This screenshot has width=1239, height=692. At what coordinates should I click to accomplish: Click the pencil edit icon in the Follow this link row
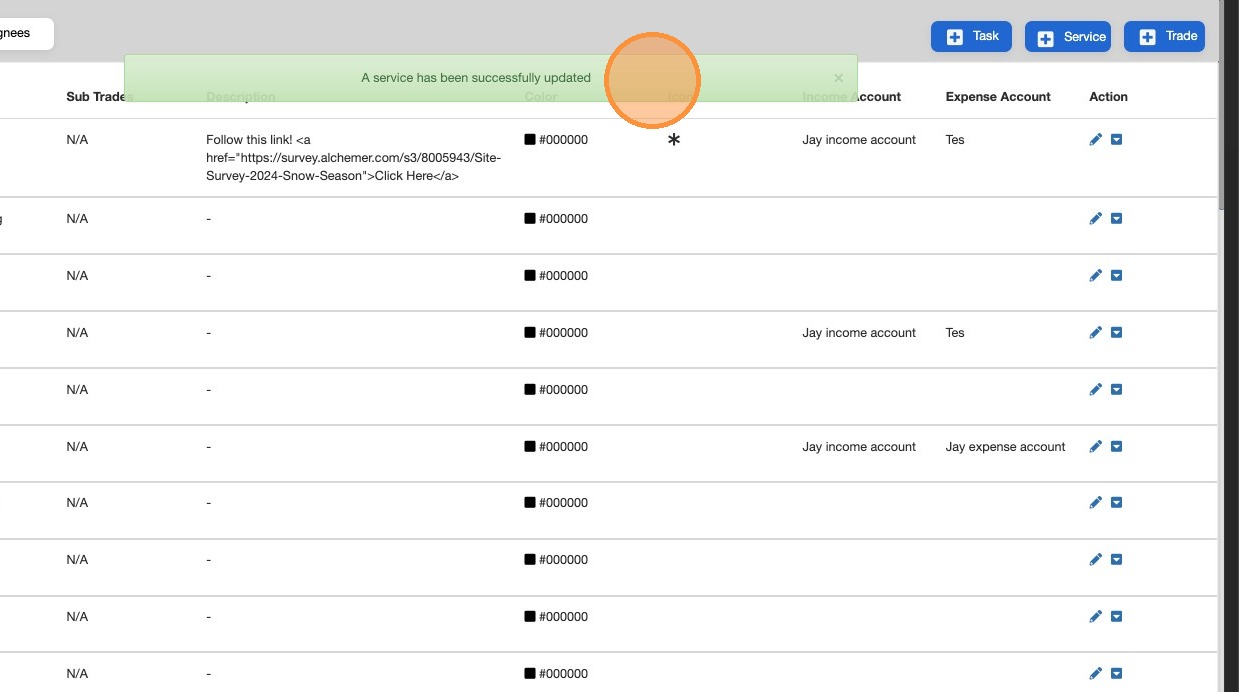coord(1095,140)
